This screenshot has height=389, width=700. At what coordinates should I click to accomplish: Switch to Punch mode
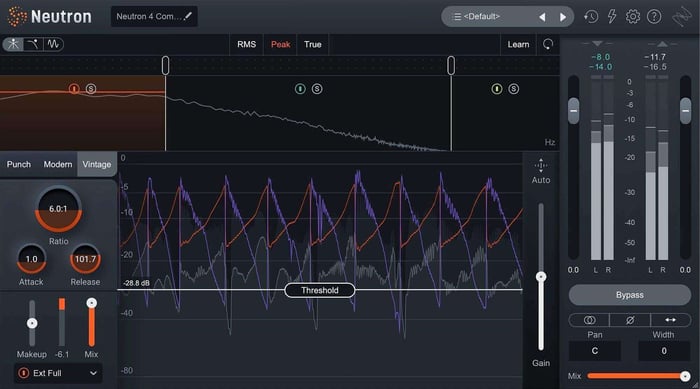coord(19,164)
